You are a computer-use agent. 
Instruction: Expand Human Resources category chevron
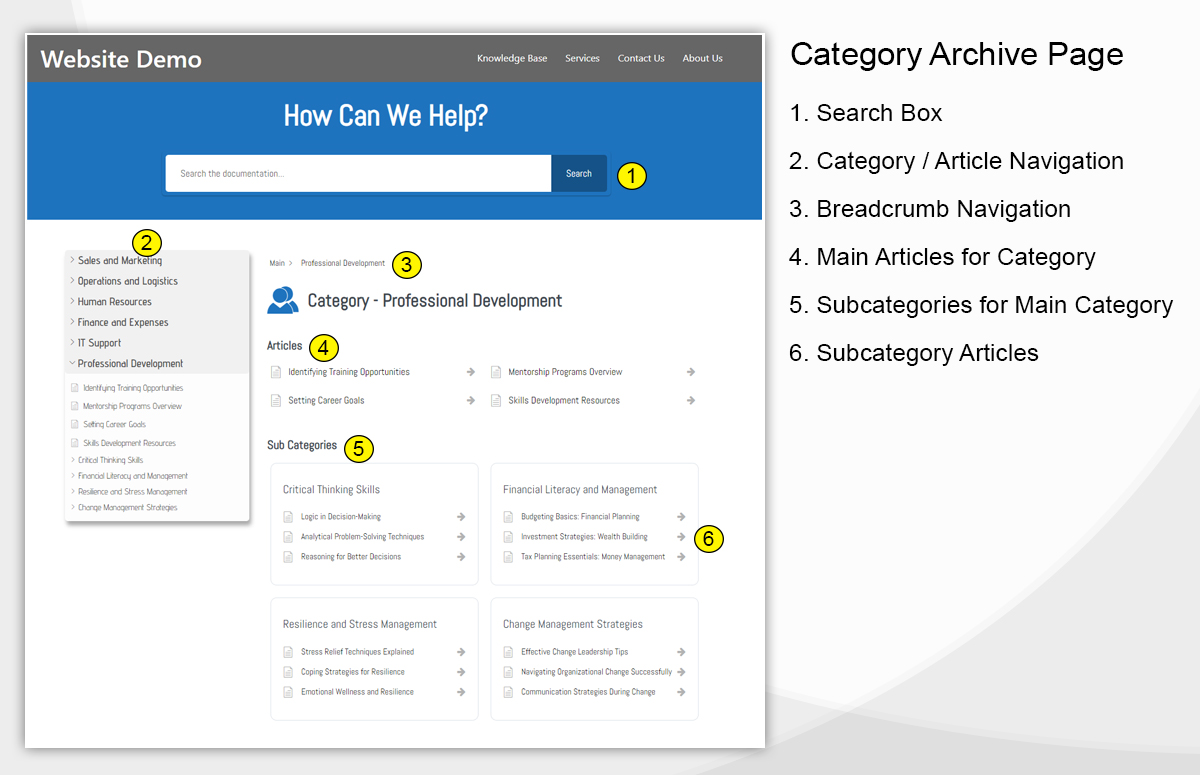(x=72, y=301)
